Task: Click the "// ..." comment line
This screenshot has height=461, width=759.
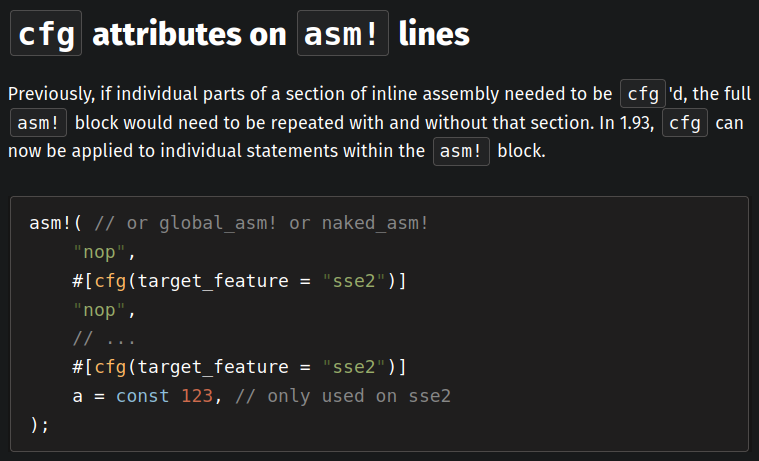Action: click(105, 338)
